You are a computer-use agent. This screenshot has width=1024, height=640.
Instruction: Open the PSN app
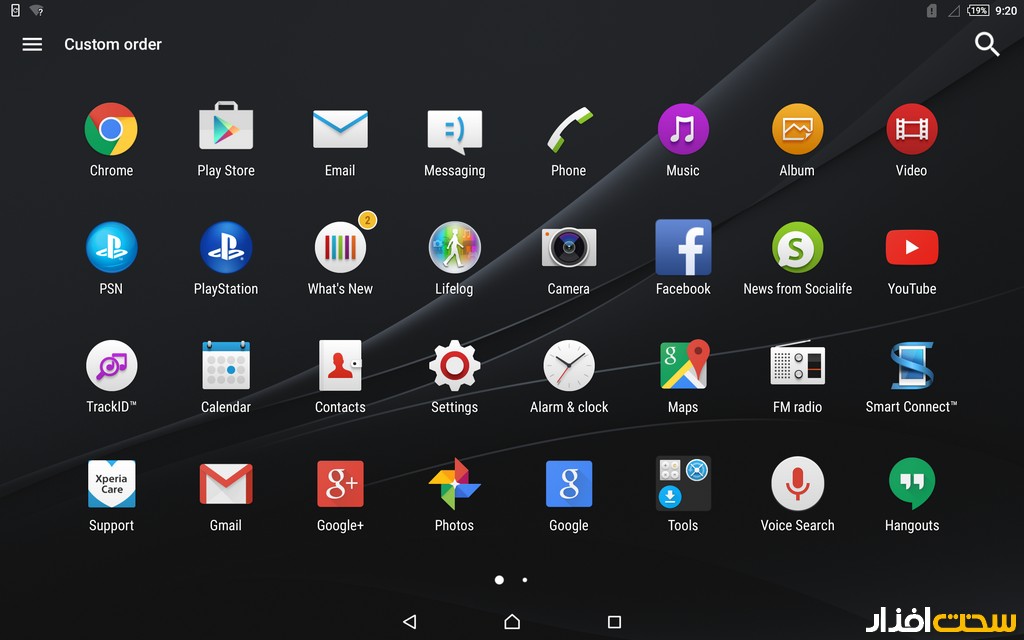coord(111,248)
